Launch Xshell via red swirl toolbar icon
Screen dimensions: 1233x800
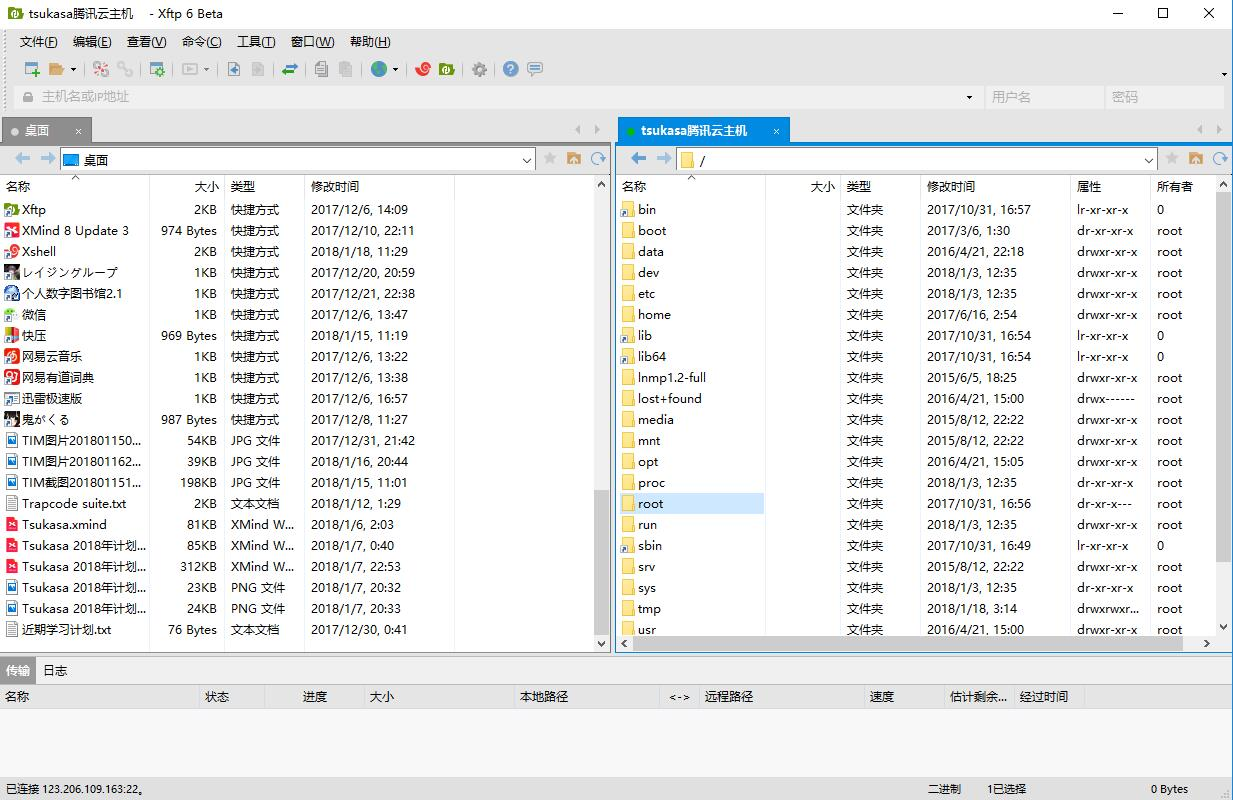pyautogui.click(x=423, y=69)
